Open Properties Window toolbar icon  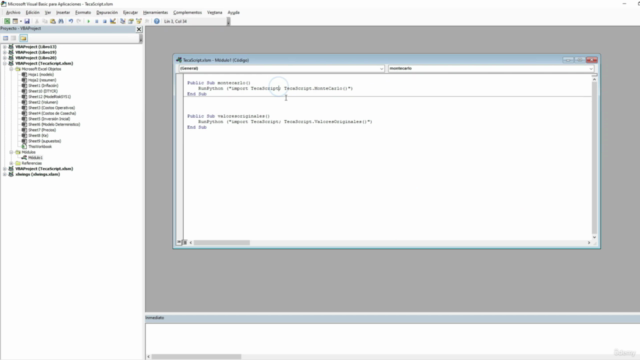pyautogui.click(x=131, y=21)
